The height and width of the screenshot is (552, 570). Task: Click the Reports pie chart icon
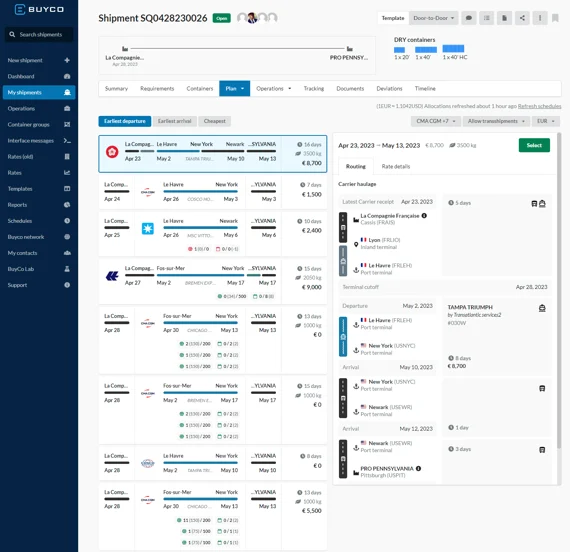pos(67,205)
